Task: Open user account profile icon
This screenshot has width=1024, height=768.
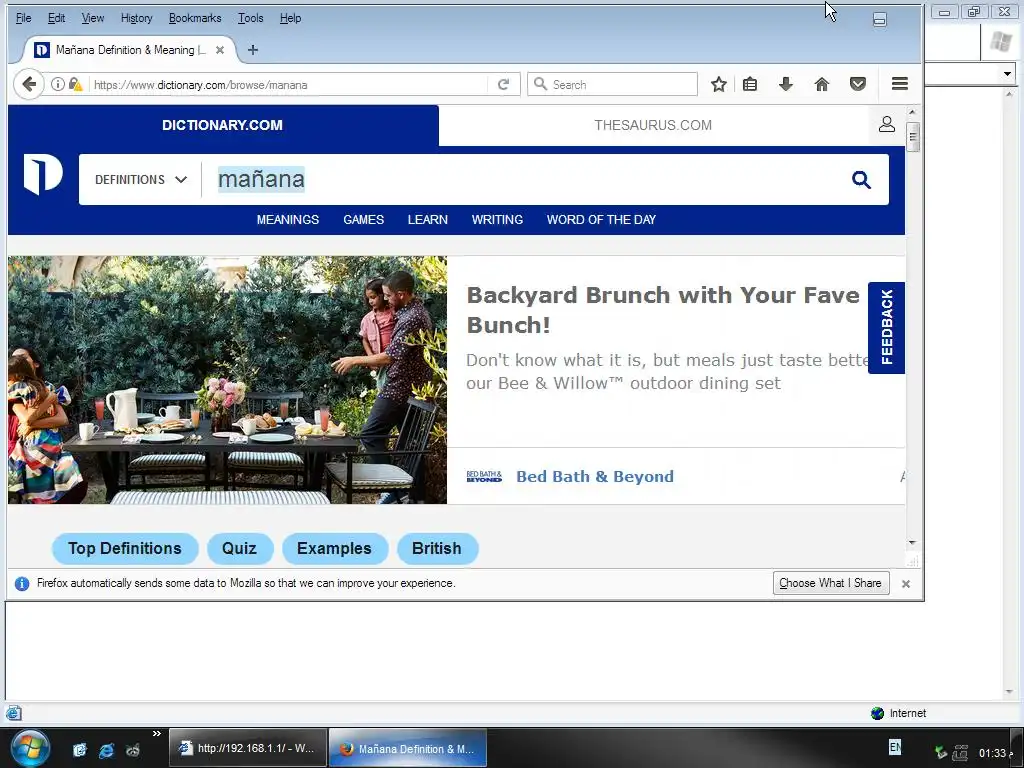Action: (886, 124)
